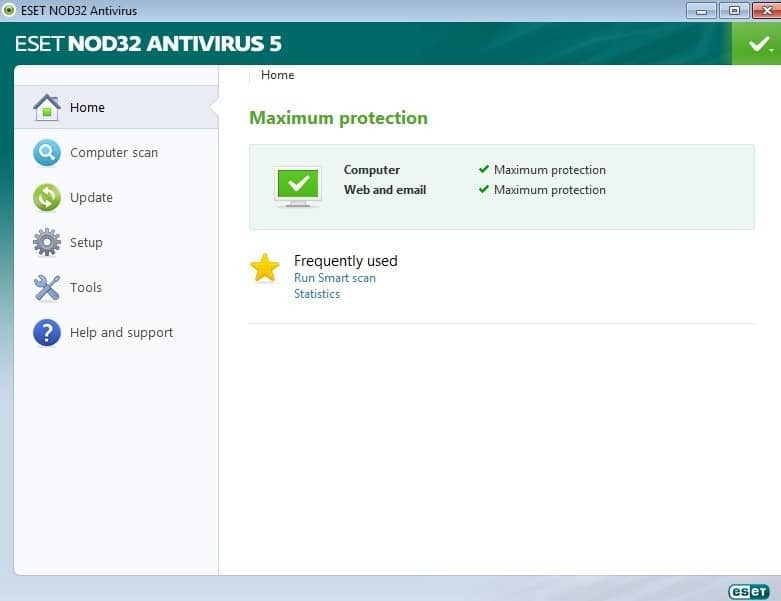Click the ESET logo in bottom corner
Screen dimensions: 781x601
(x=749, y=591)
